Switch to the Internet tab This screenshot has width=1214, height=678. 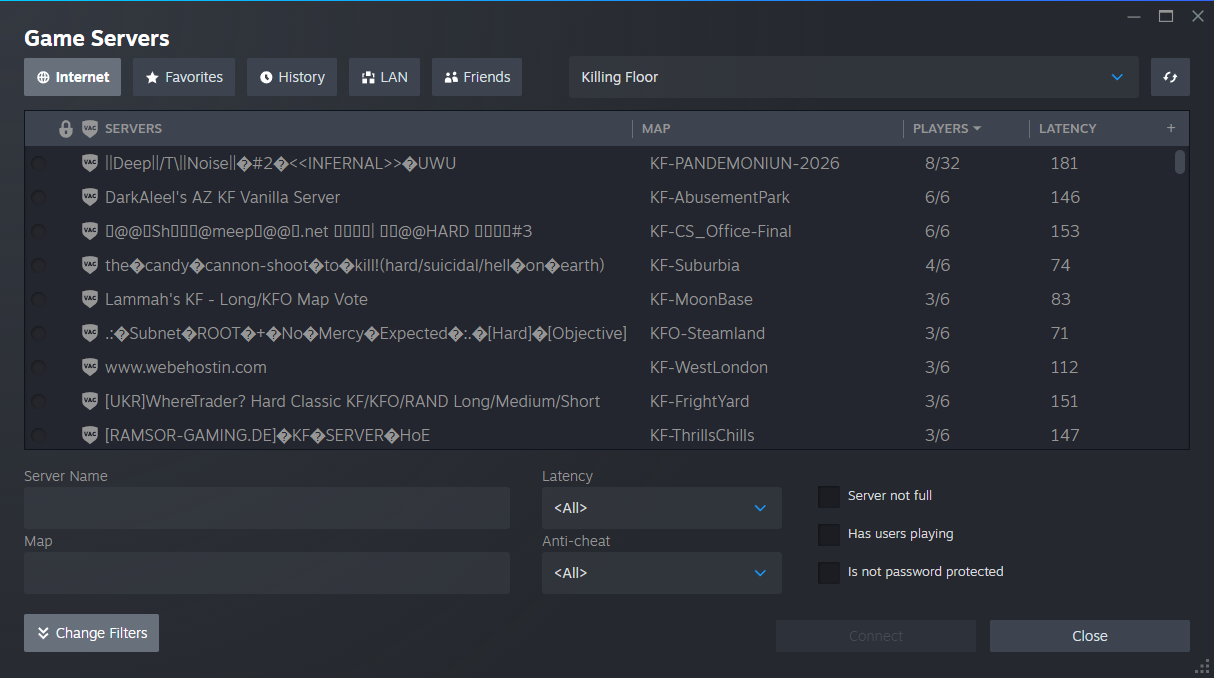(73, 77)
